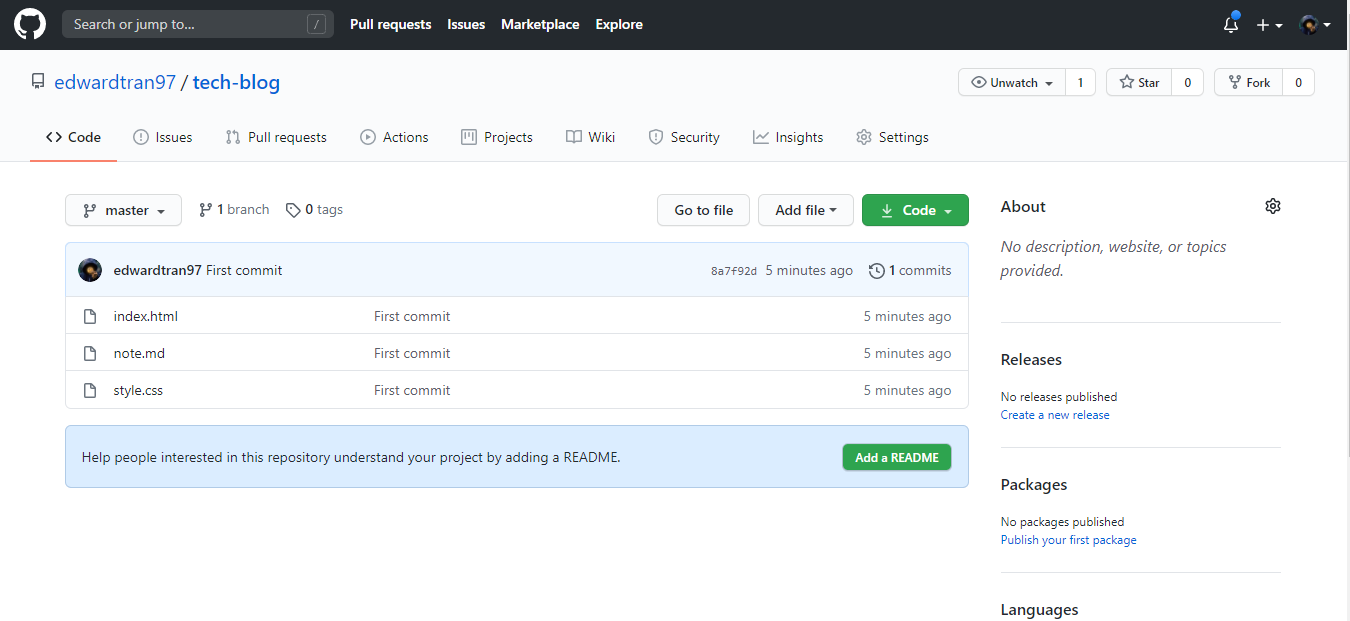Go to Marketplace
1350x621 pixels.
pos(540,24)
